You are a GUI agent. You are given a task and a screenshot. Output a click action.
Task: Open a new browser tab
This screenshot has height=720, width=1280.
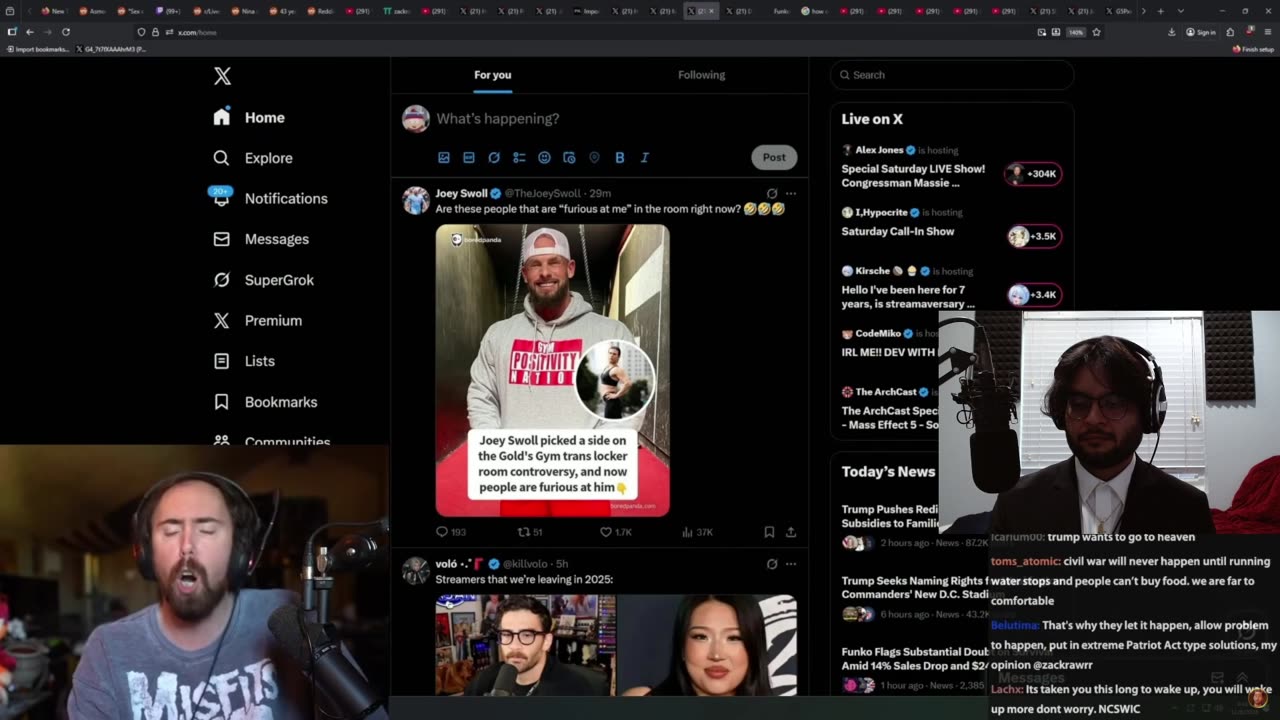[x=1160, y=11]
